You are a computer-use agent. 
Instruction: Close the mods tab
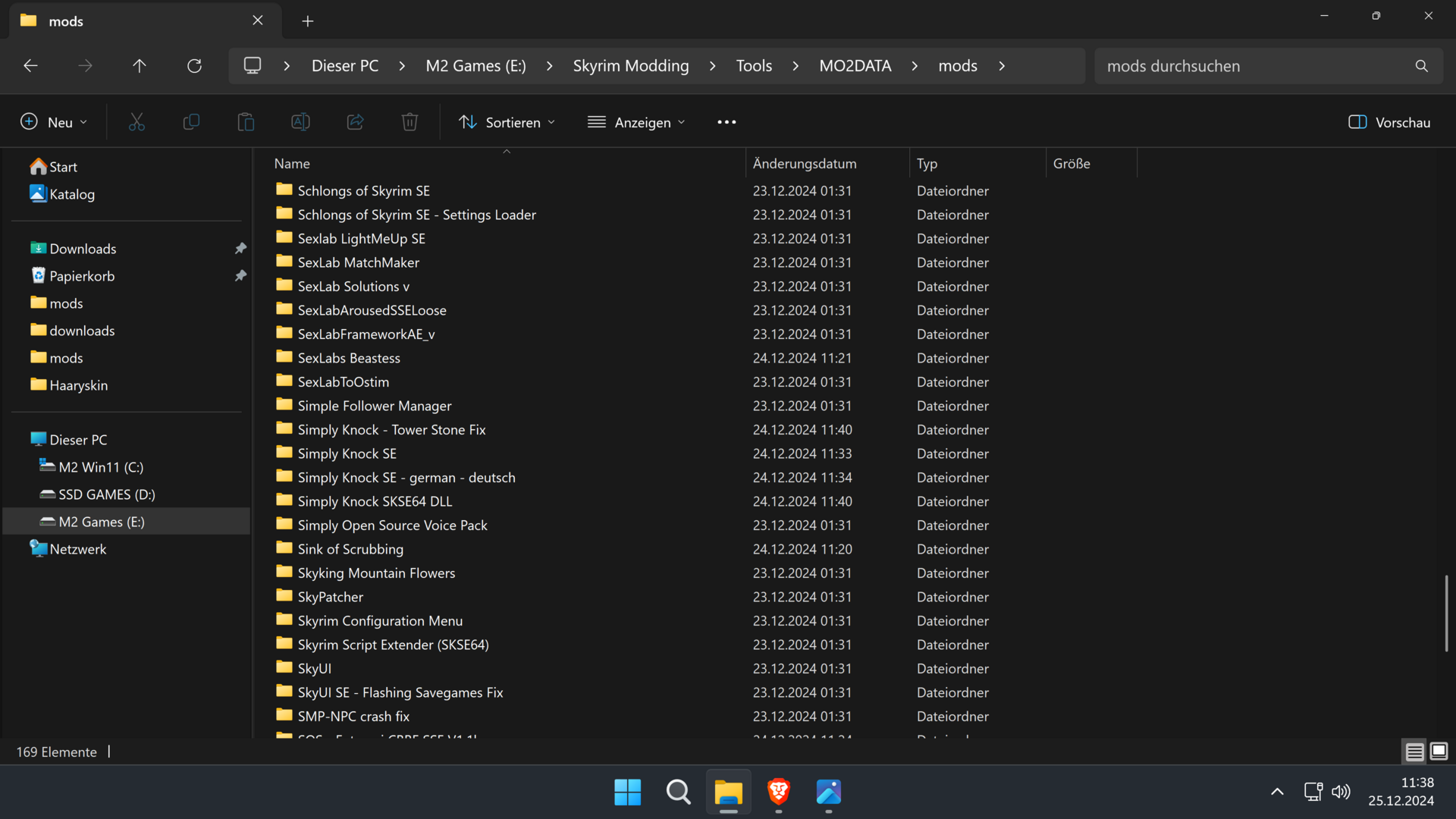click(x=258, y=20)
